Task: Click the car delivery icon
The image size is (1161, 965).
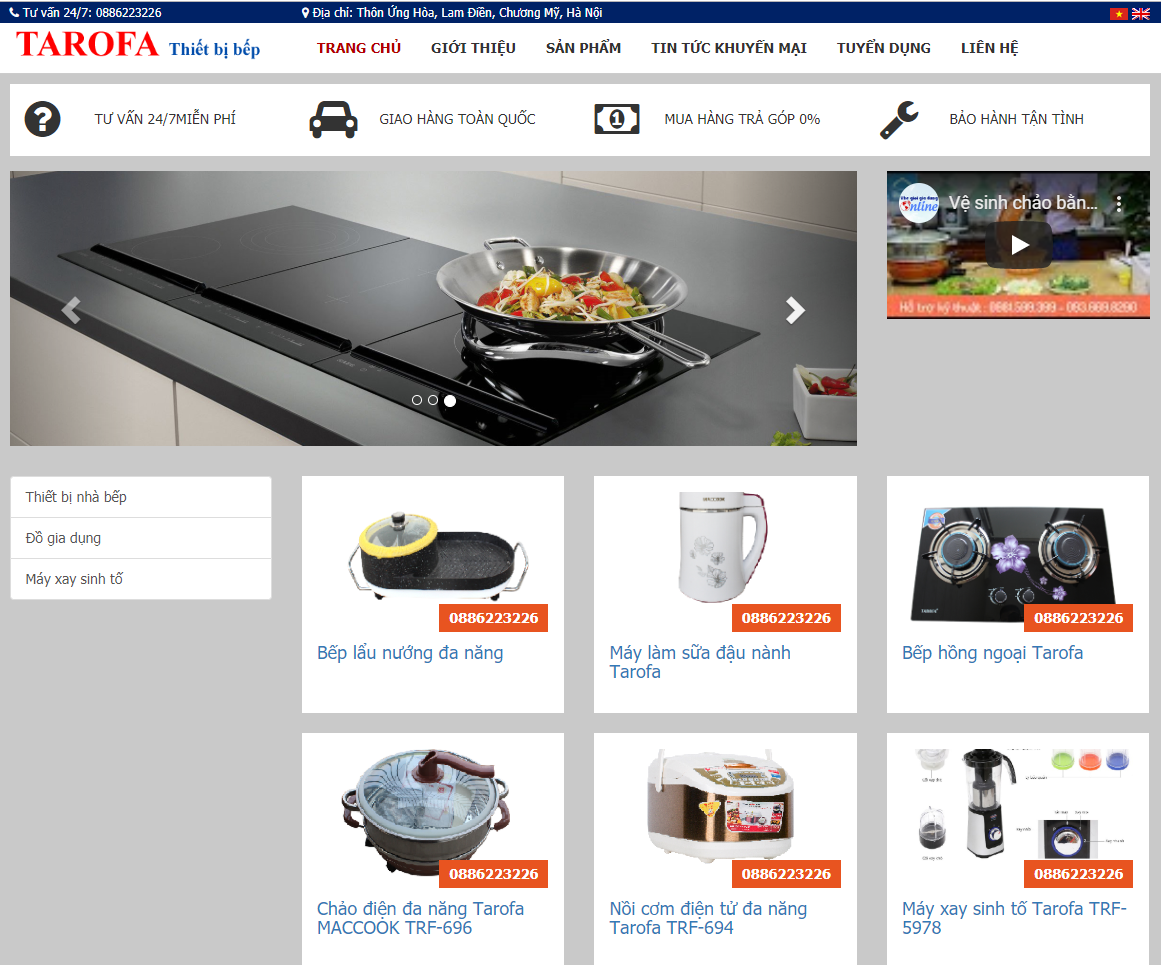Action: point(333,118)
